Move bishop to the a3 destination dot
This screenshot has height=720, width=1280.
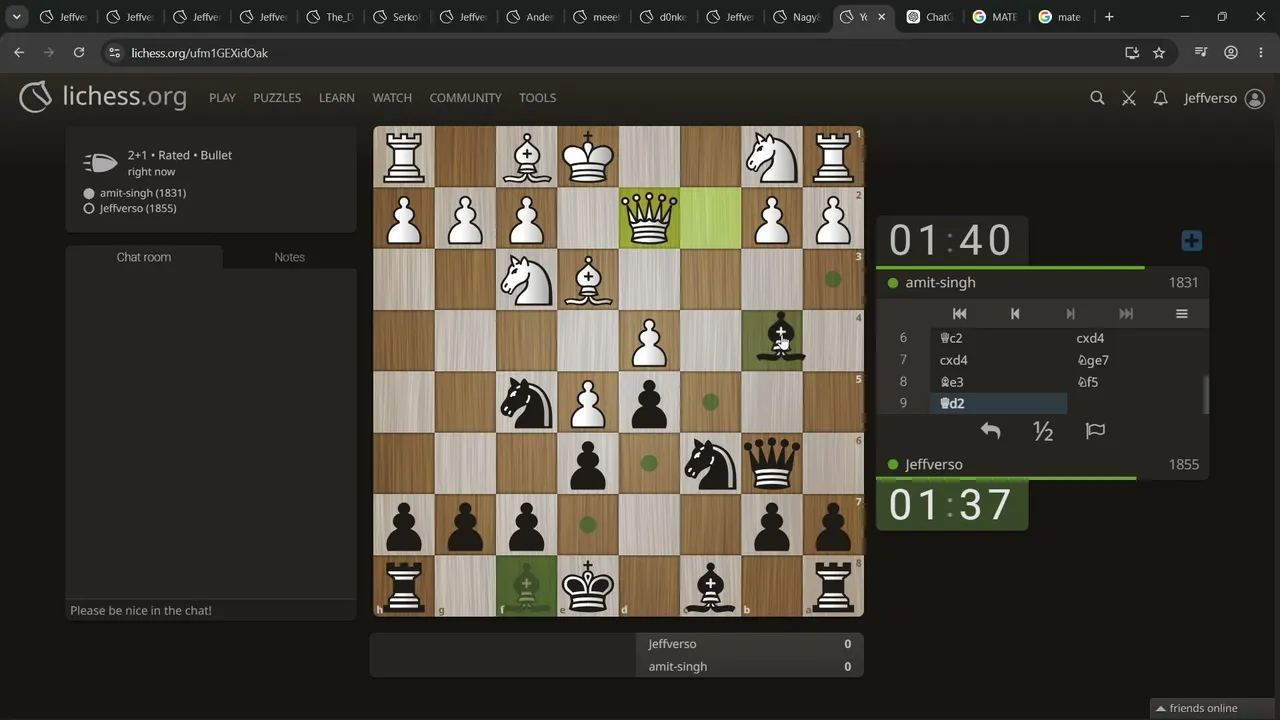coord(833,280)
